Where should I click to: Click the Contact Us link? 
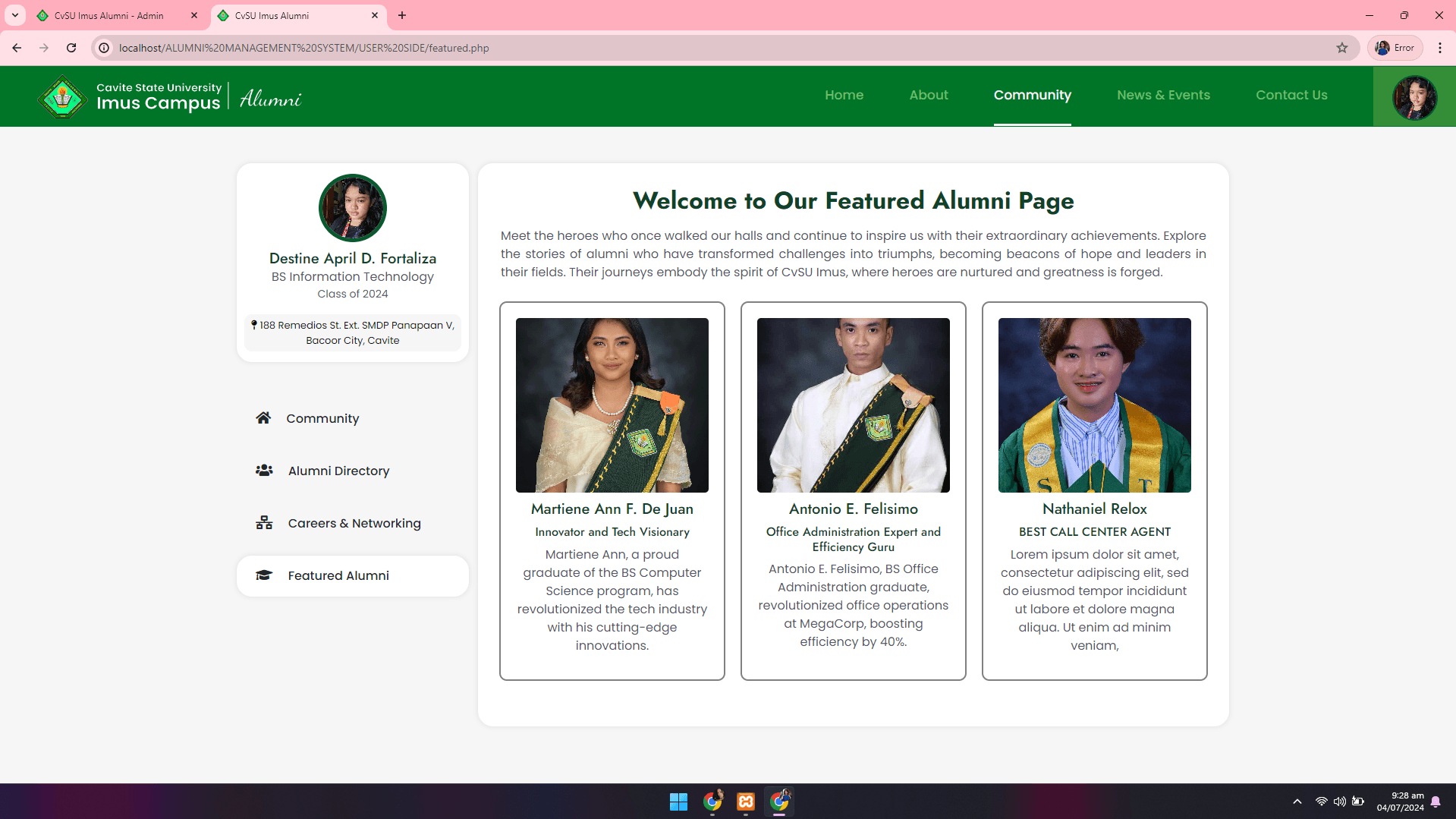tap(1291, 96)
